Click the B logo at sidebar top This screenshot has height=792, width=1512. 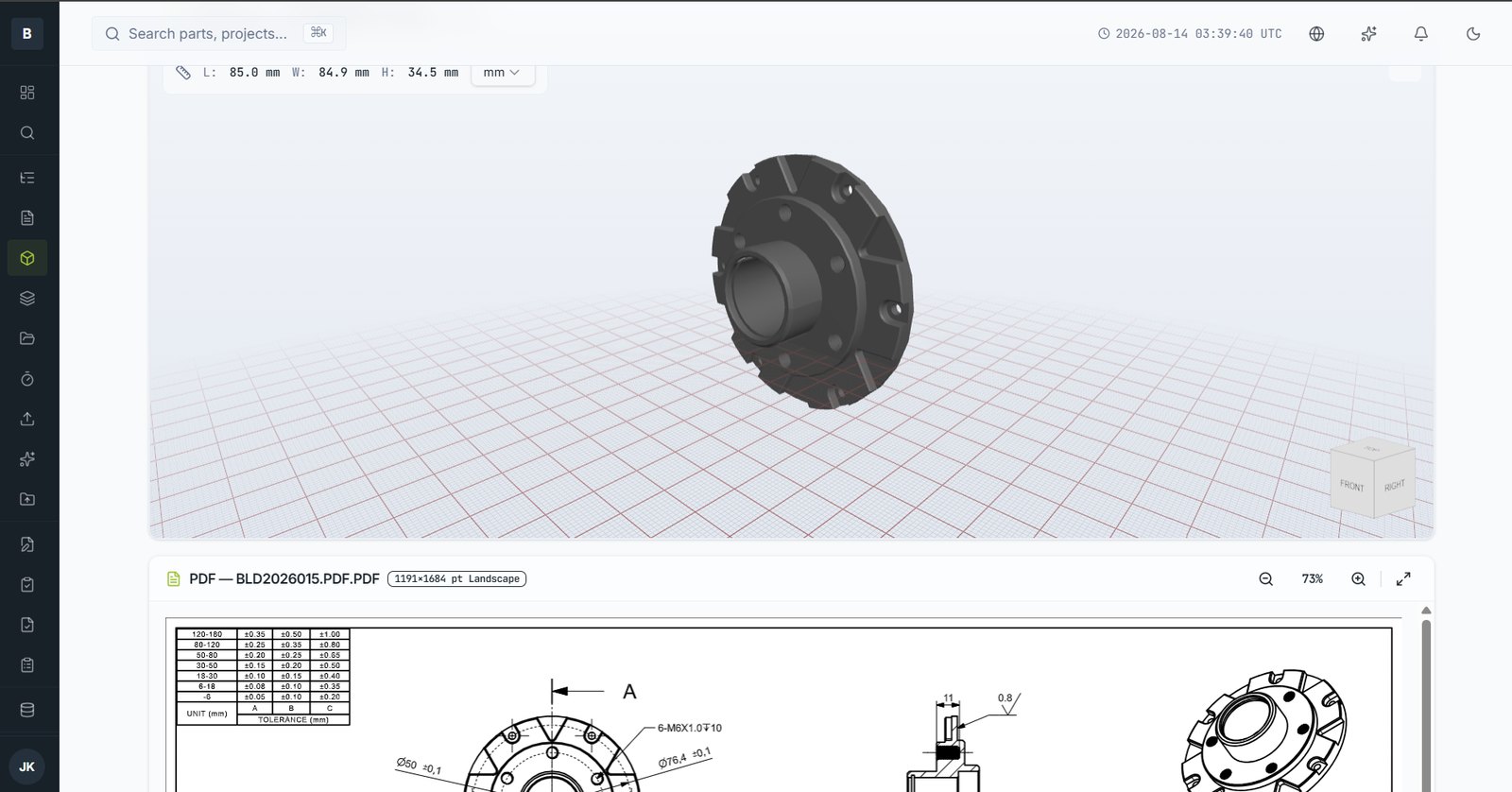pos(27,33)
